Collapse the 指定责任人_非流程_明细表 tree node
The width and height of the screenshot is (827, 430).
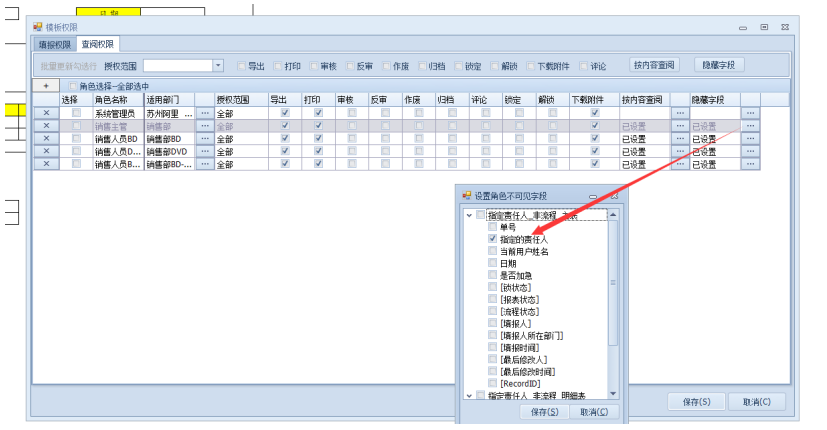click(469, 396)
